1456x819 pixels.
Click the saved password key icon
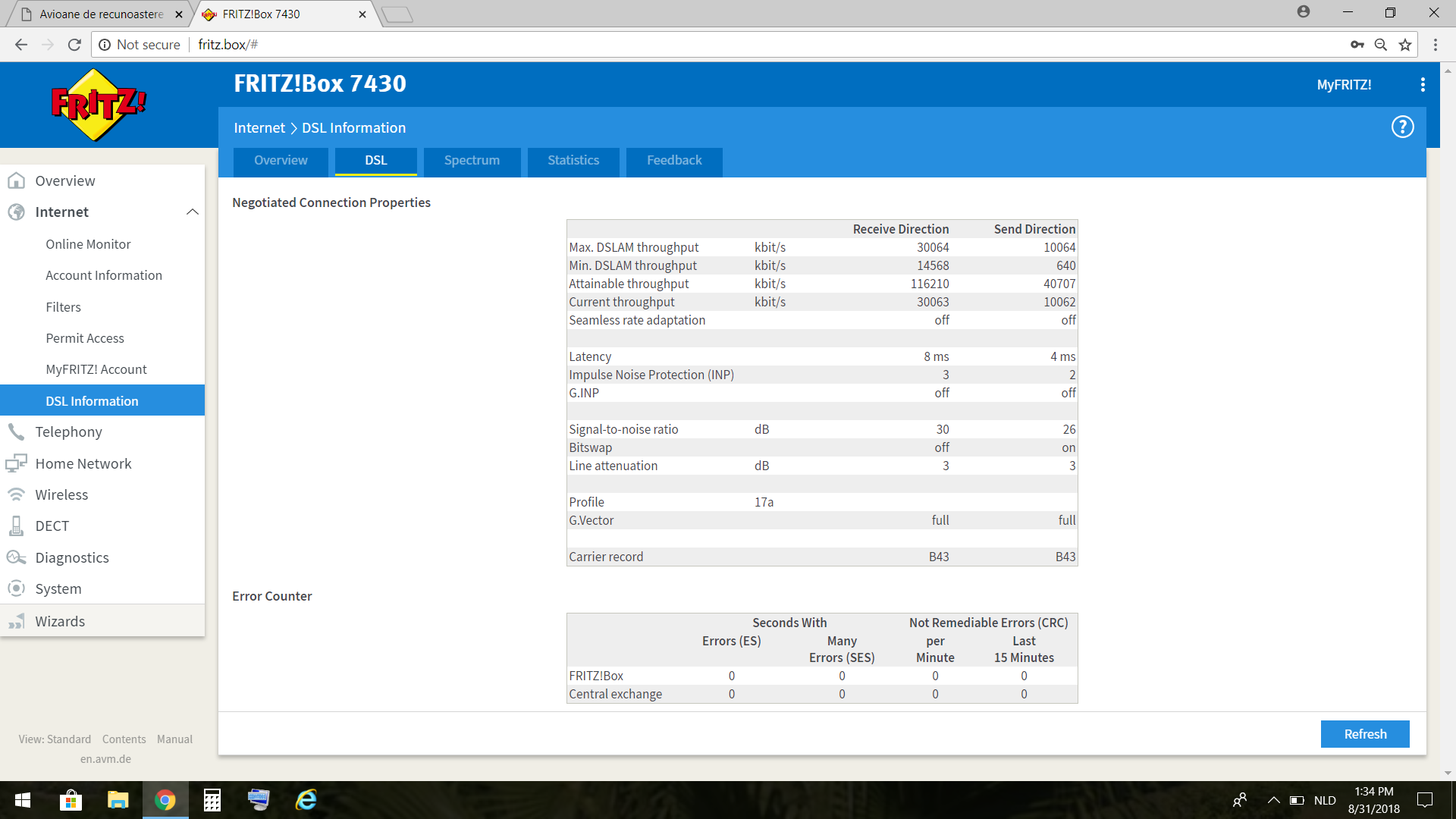point(1357,45)
